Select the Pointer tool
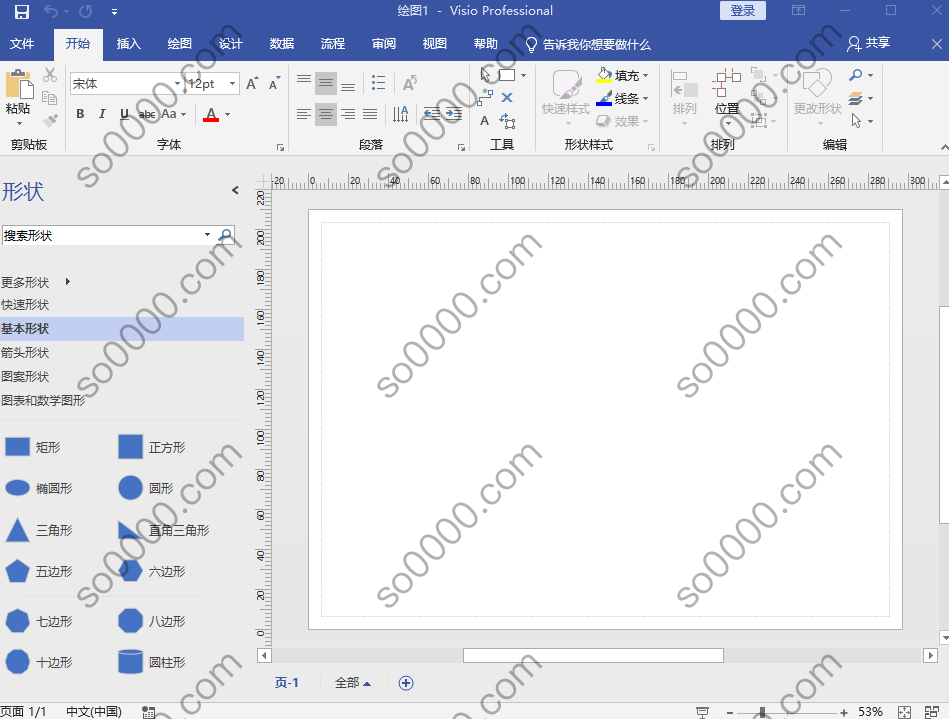This screenshot has height=719, width=949. pos(485,75)
